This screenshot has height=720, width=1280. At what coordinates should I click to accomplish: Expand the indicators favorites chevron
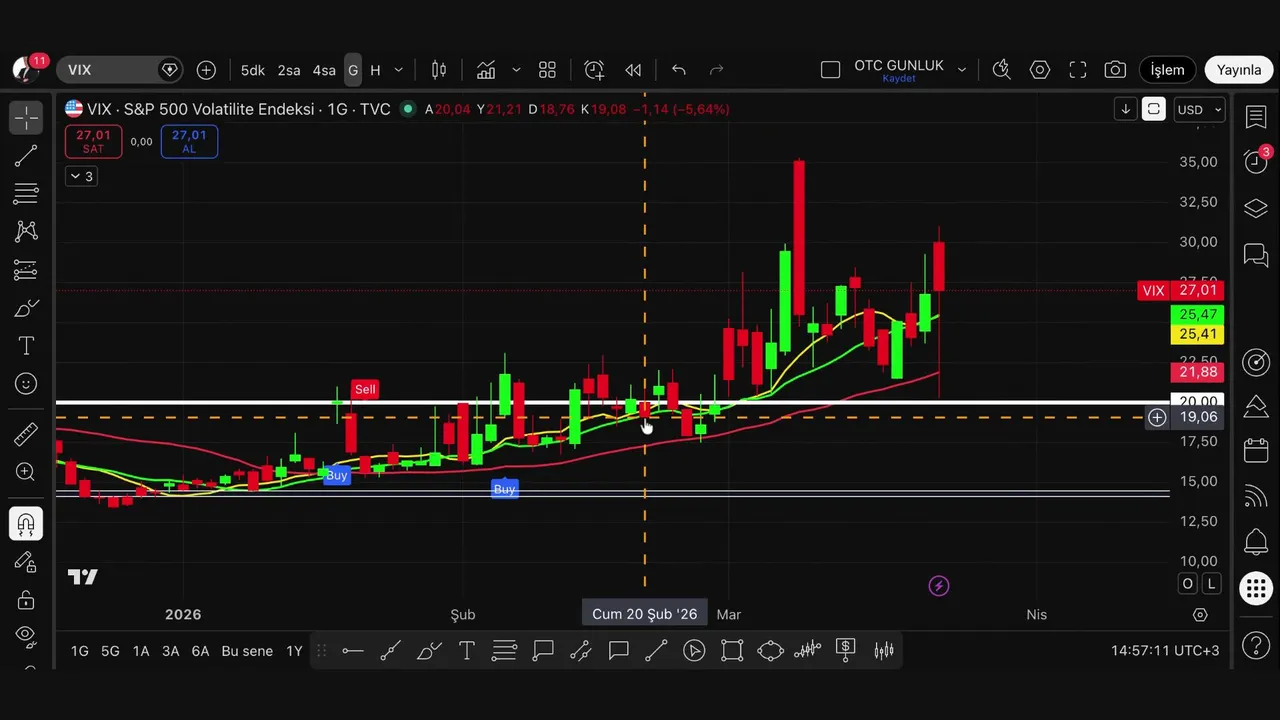pyautogui.click(x=516, y=70)
